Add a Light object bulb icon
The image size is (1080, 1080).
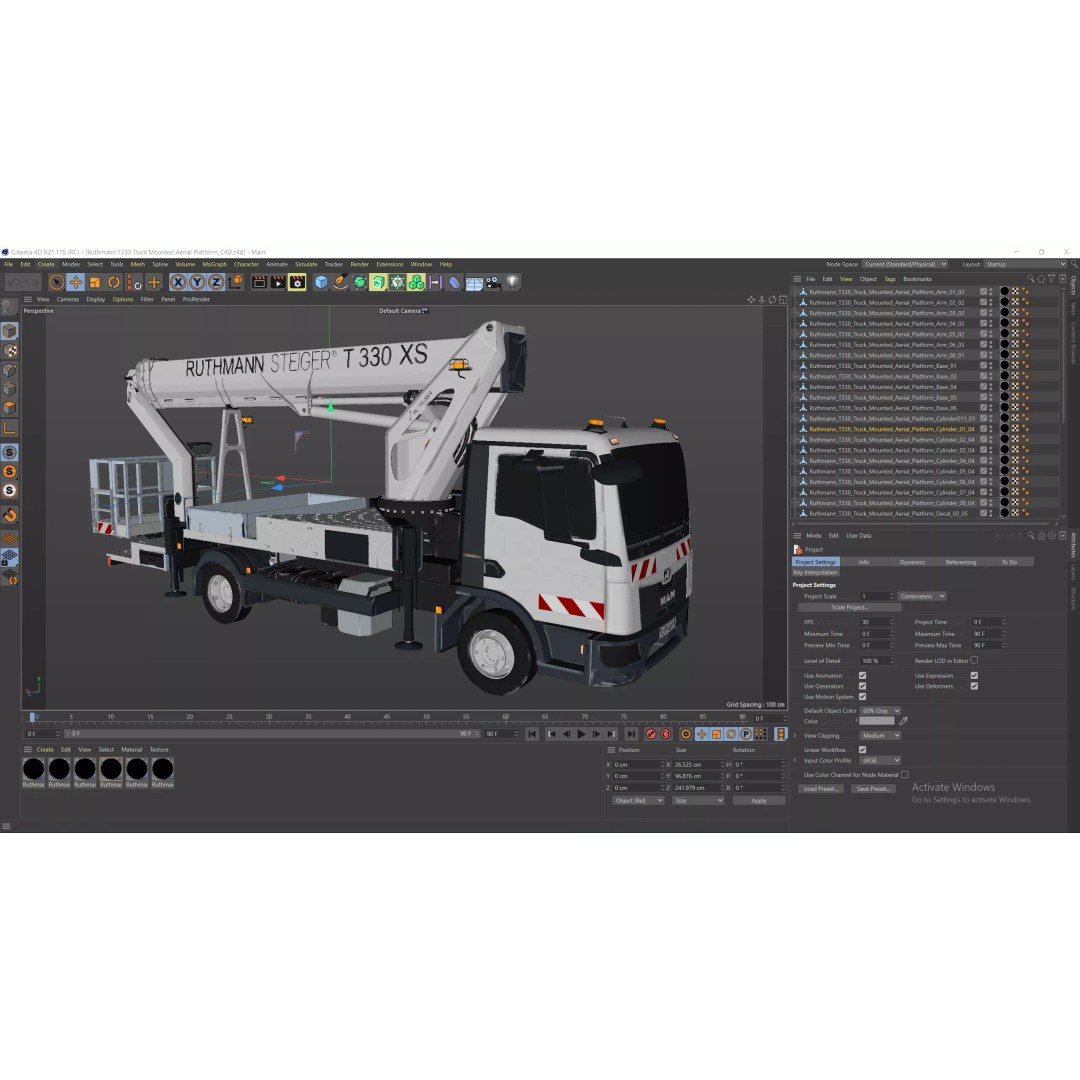(512, 282)
